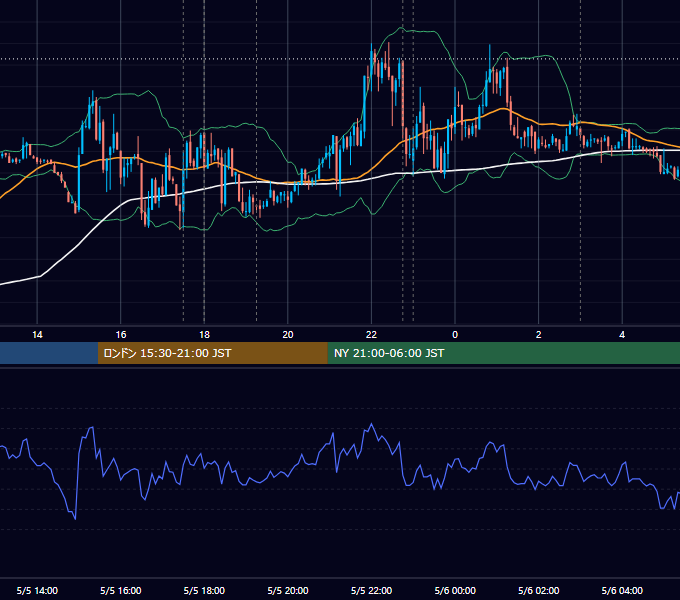Click the 5/5 16:00 date label
The height and width of the screenshot is (600, 680).
pyautogui.click(x=121, y=590)
